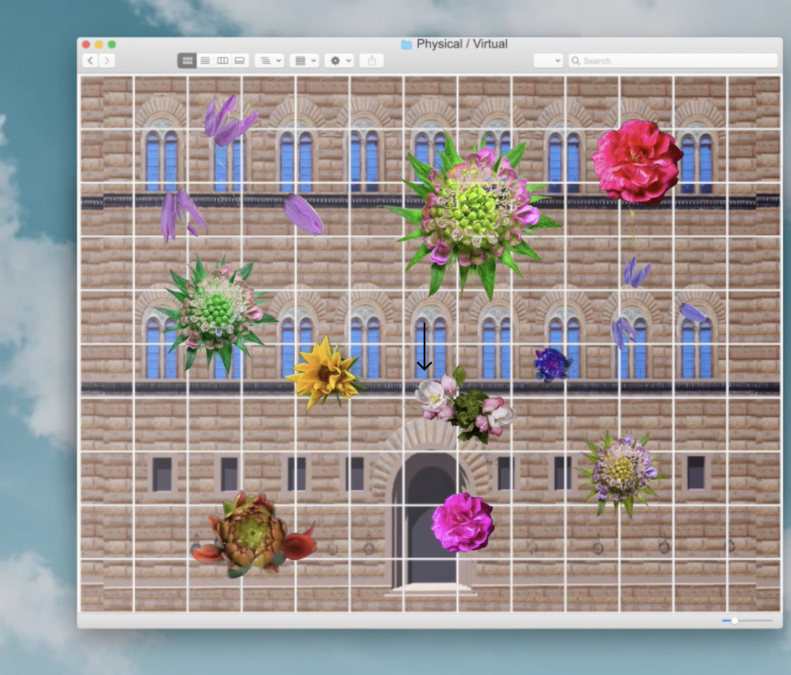
Task: Open the arrange items dropdown
Action: (269, 61)
